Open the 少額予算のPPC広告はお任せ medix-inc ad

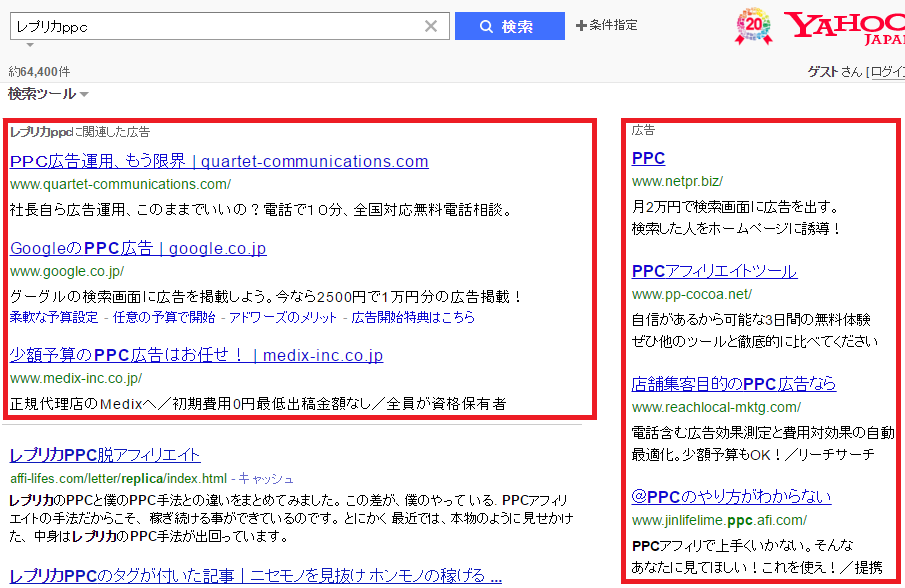pos(196,355)
